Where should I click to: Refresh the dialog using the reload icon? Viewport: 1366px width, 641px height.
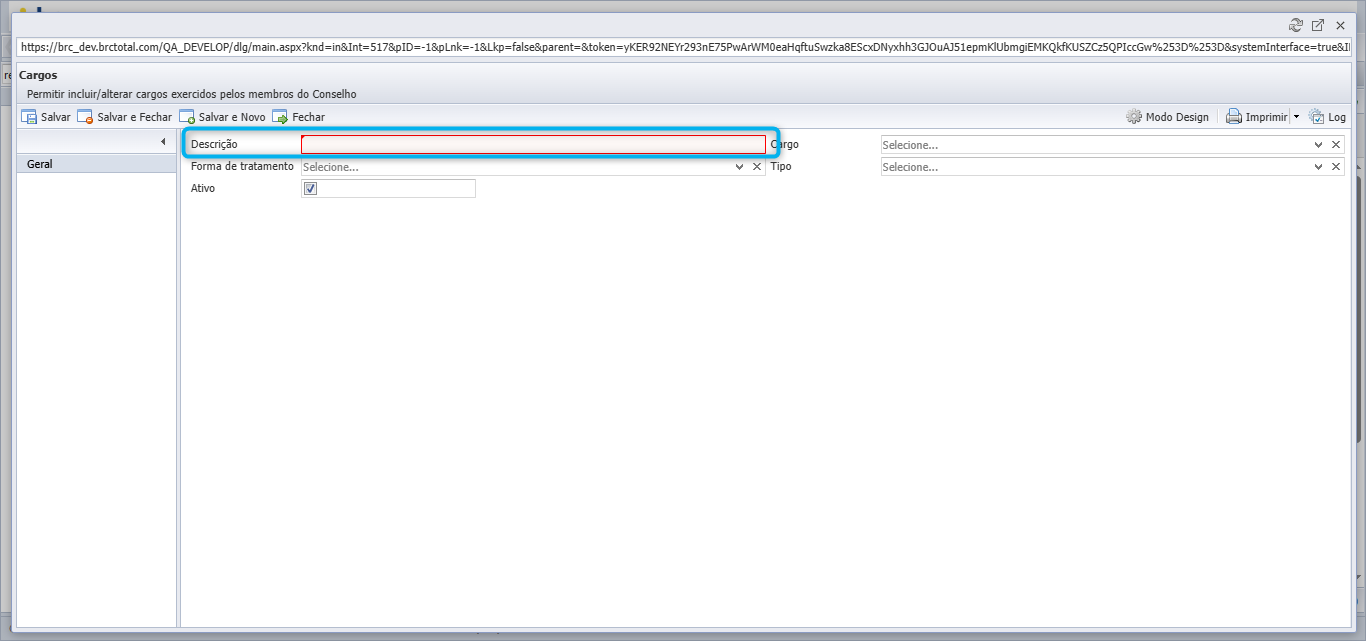point(1296,25)
